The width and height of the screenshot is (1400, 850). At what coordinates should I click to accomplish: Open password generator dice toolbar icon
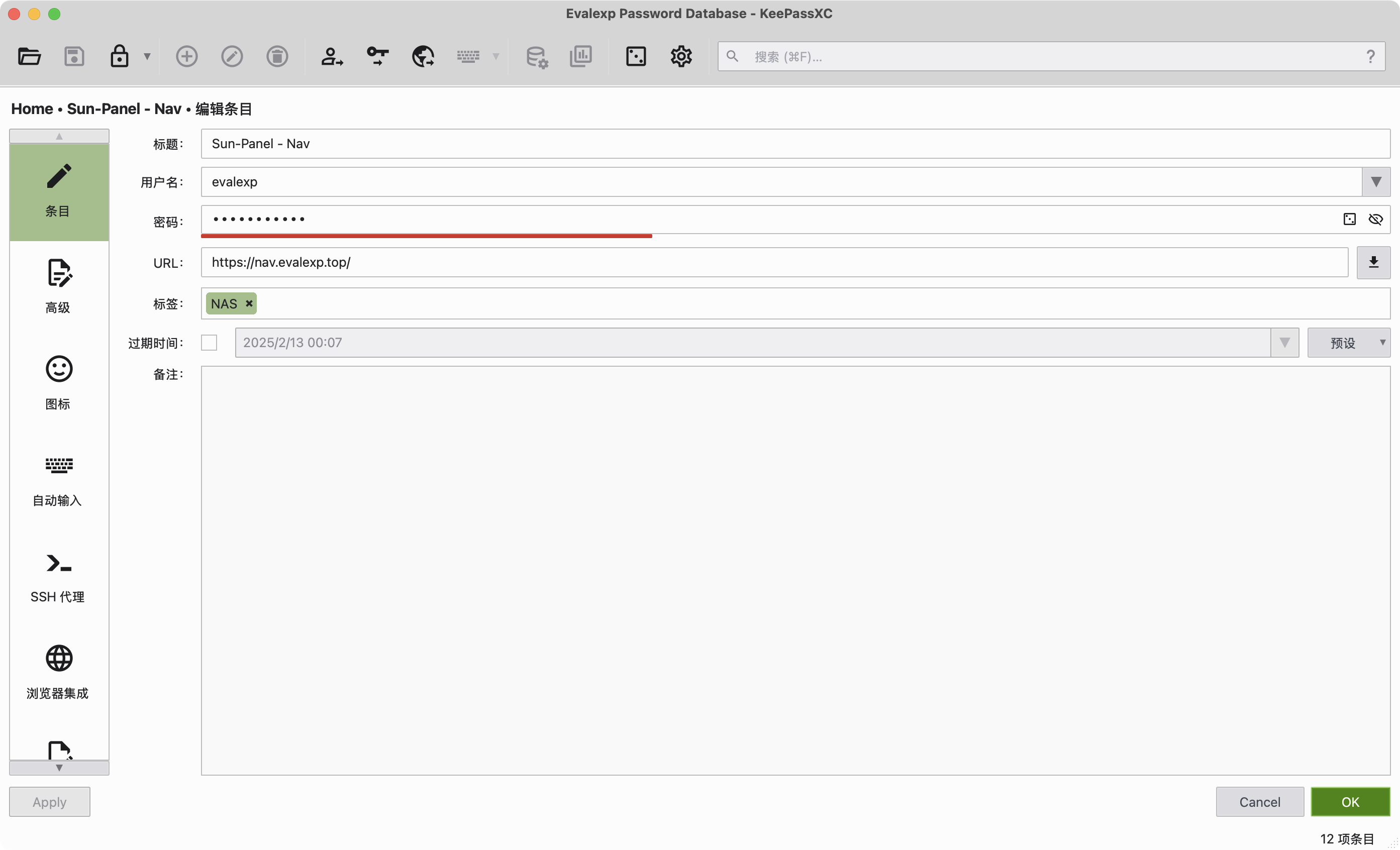point(636,56)
